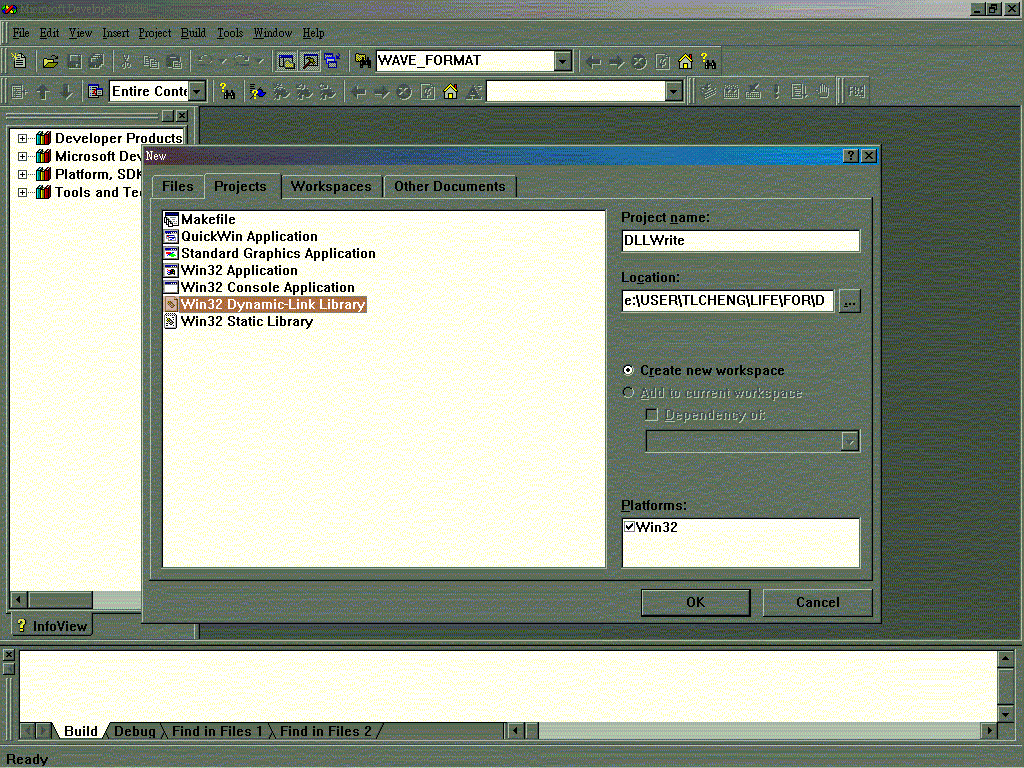Switch to the Debug output tab
The image size is (1024, 768).
(135, 731)
